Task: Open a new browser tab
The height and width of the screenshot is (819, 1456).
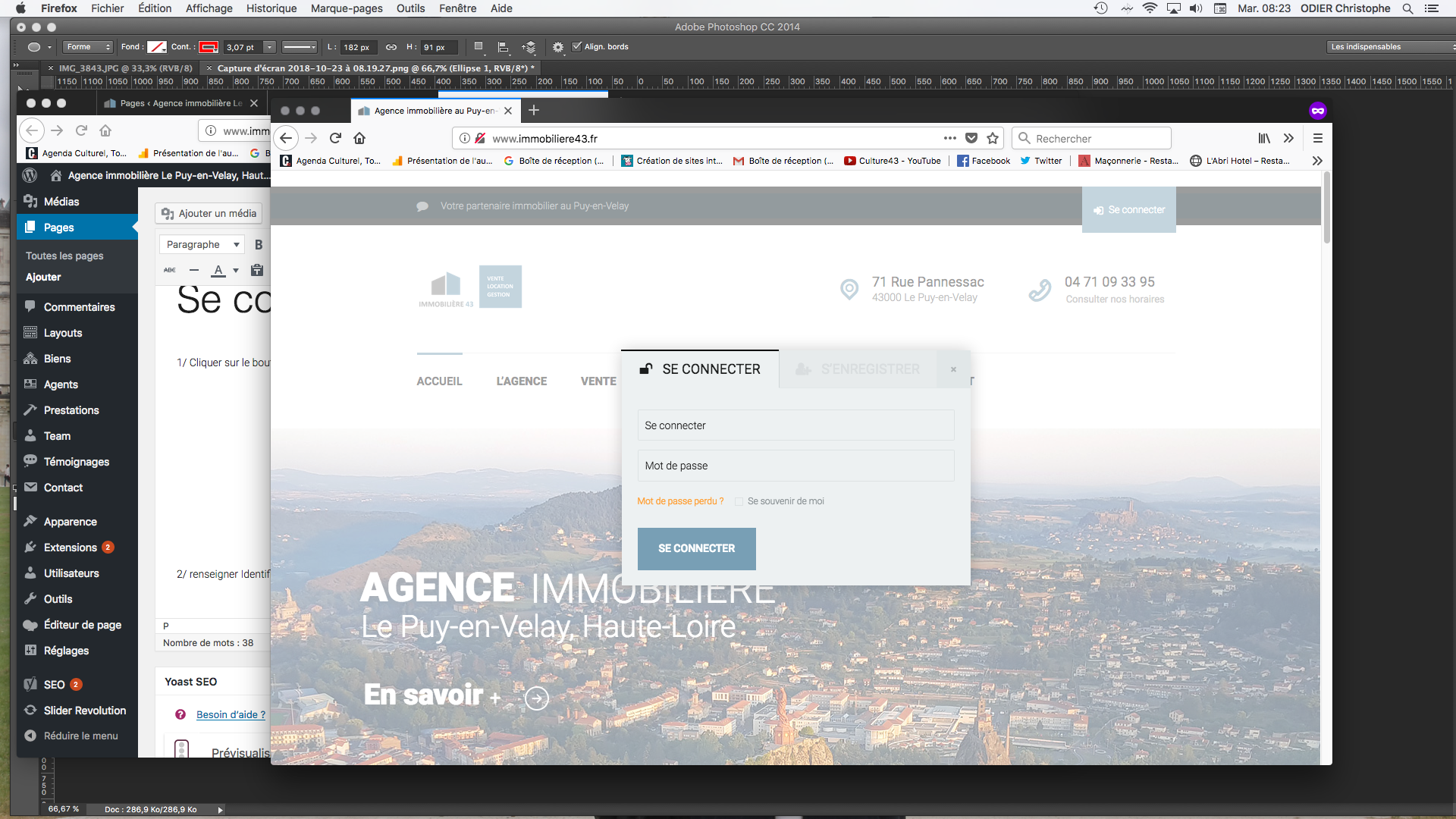Action: coord(534,111)
